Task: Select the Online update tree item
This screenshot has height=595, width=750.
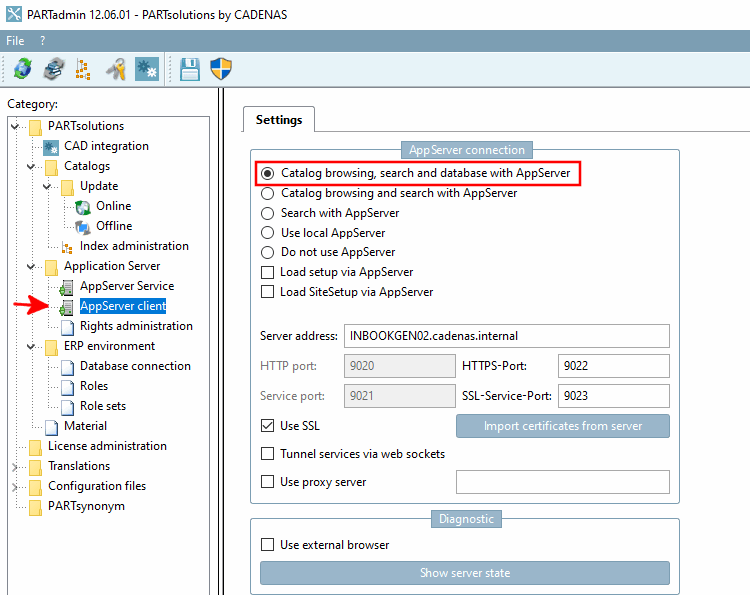Action: [113, 206]
